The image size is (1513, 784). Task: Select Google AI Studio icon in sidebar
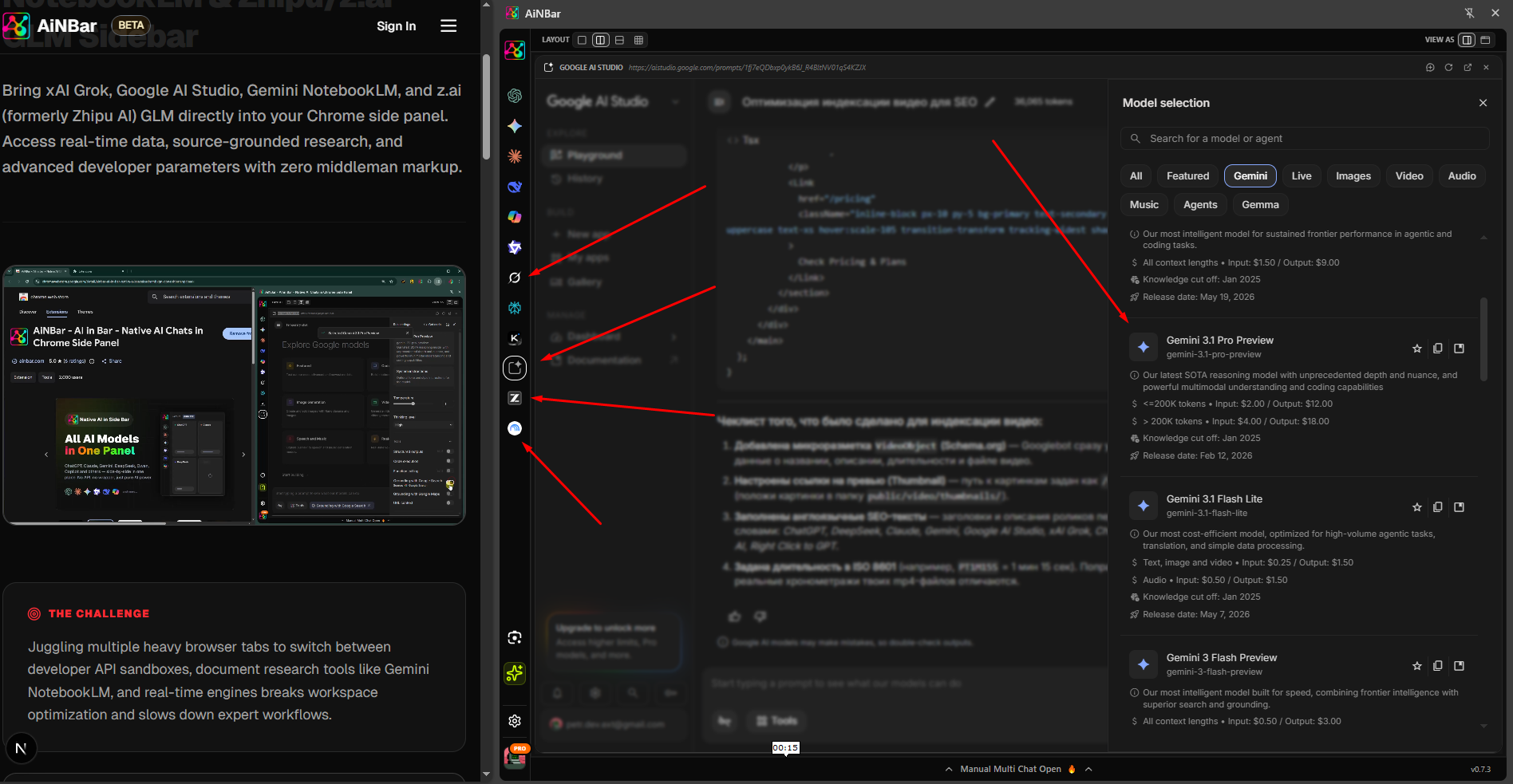(x=515, y=368)
